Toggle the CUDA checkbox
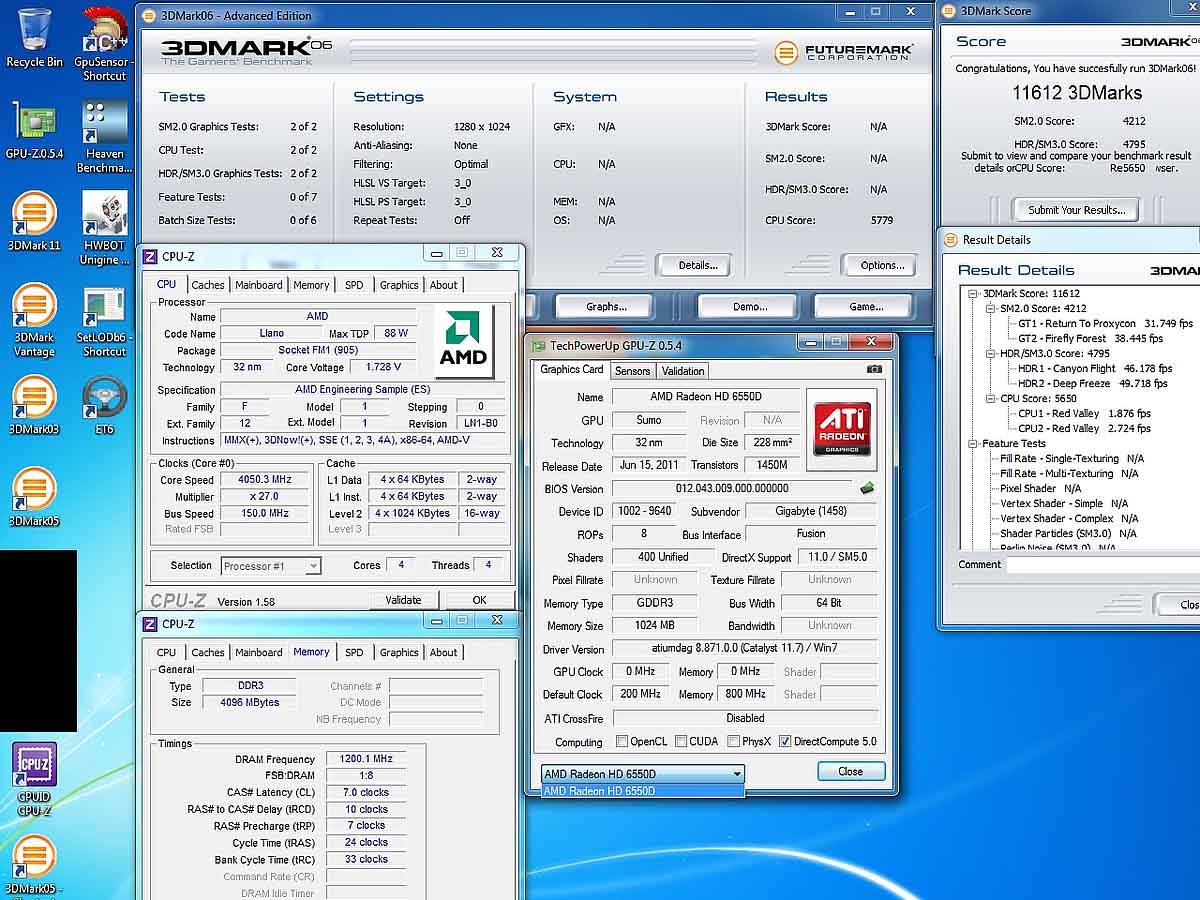This screenshot has height=900, width=1200. [681, 741]
